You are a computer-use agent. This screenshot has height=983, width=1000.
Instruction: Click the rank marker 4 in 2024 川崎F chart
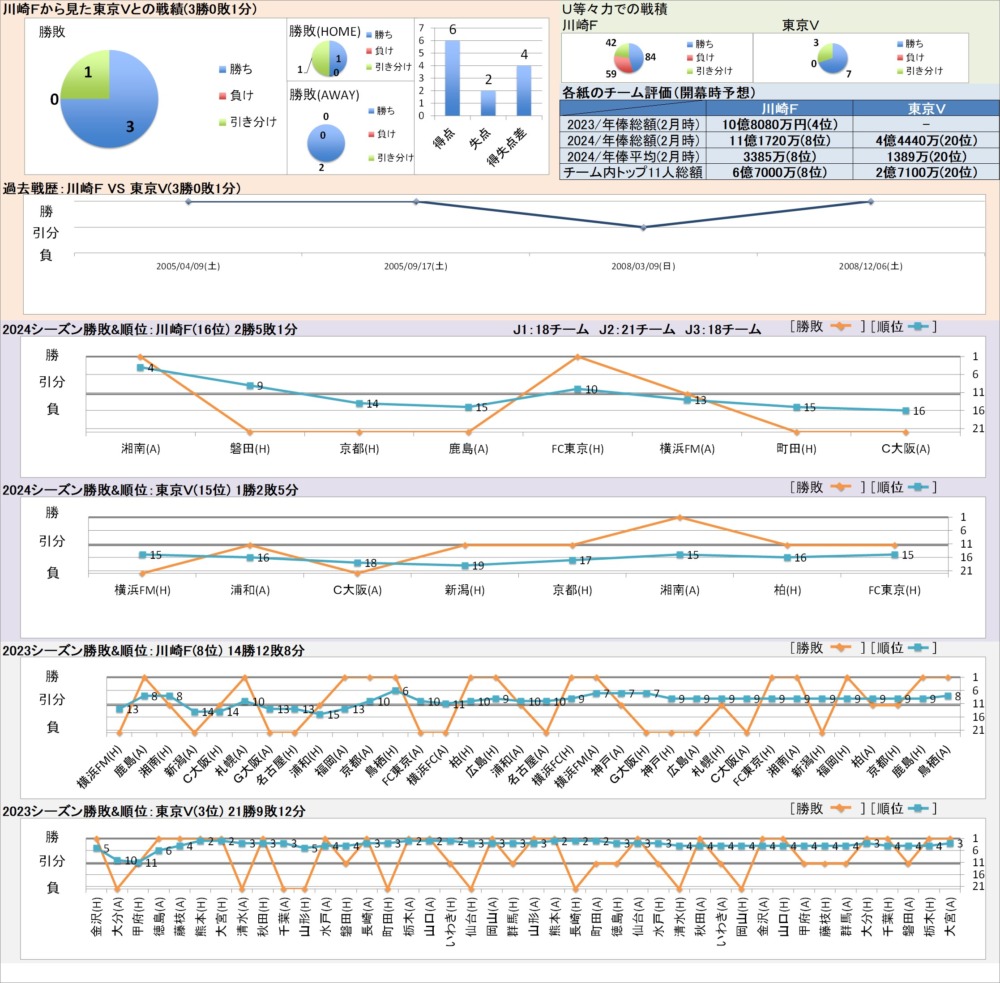140,367
